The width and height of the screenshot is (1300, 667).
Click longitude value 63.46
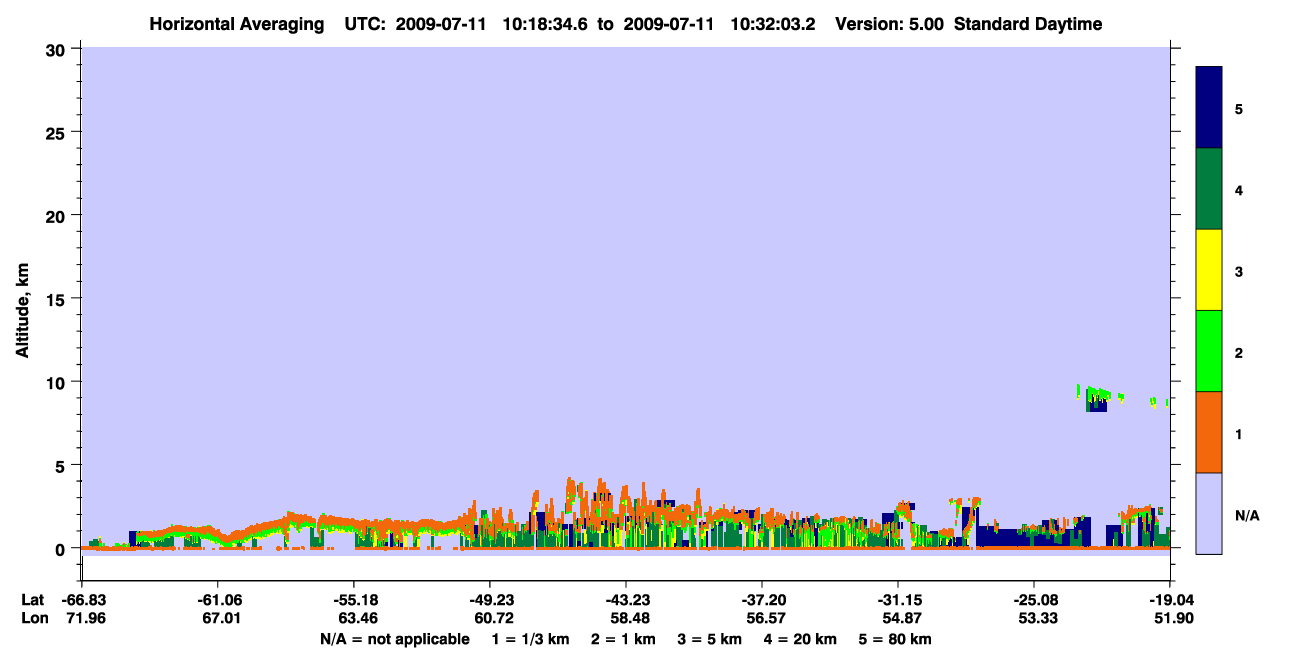(356, 618)
